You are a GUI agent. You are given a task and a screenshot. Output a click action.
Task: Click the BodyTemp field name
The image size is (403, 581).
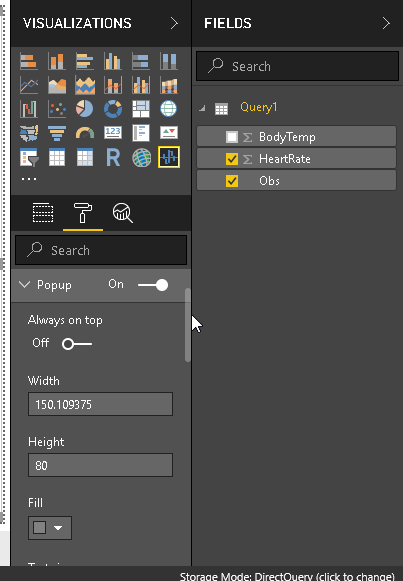287,137
